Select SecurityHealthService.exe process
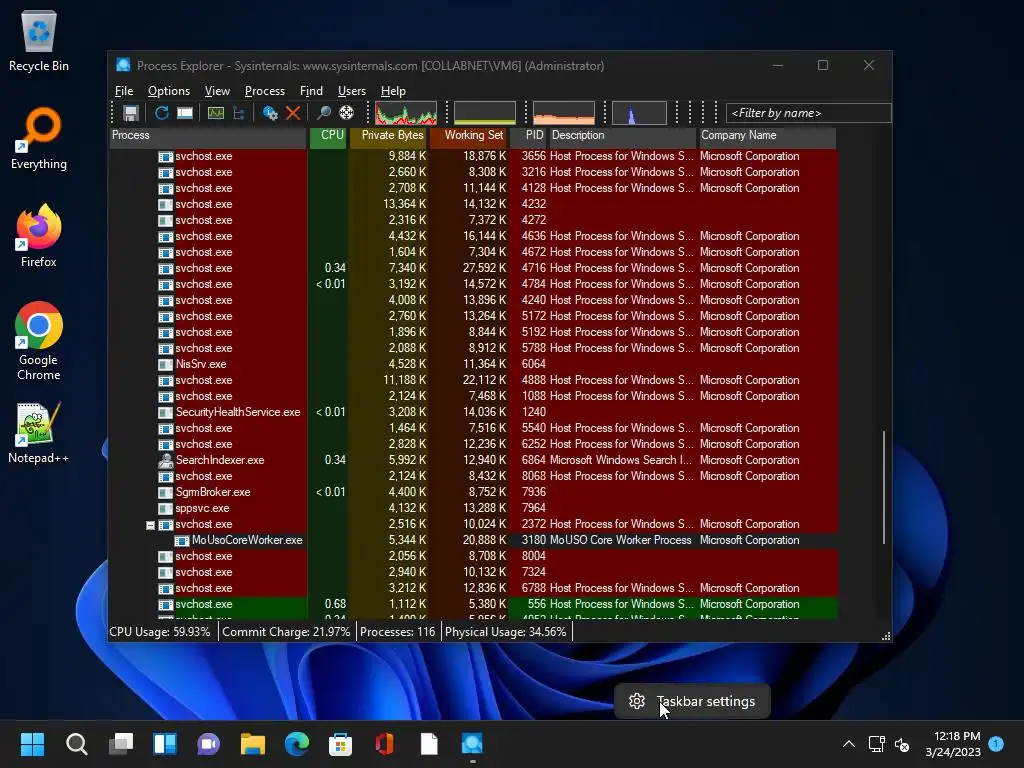The width and height of the screenshot is (1024, 768). point(473,412)
